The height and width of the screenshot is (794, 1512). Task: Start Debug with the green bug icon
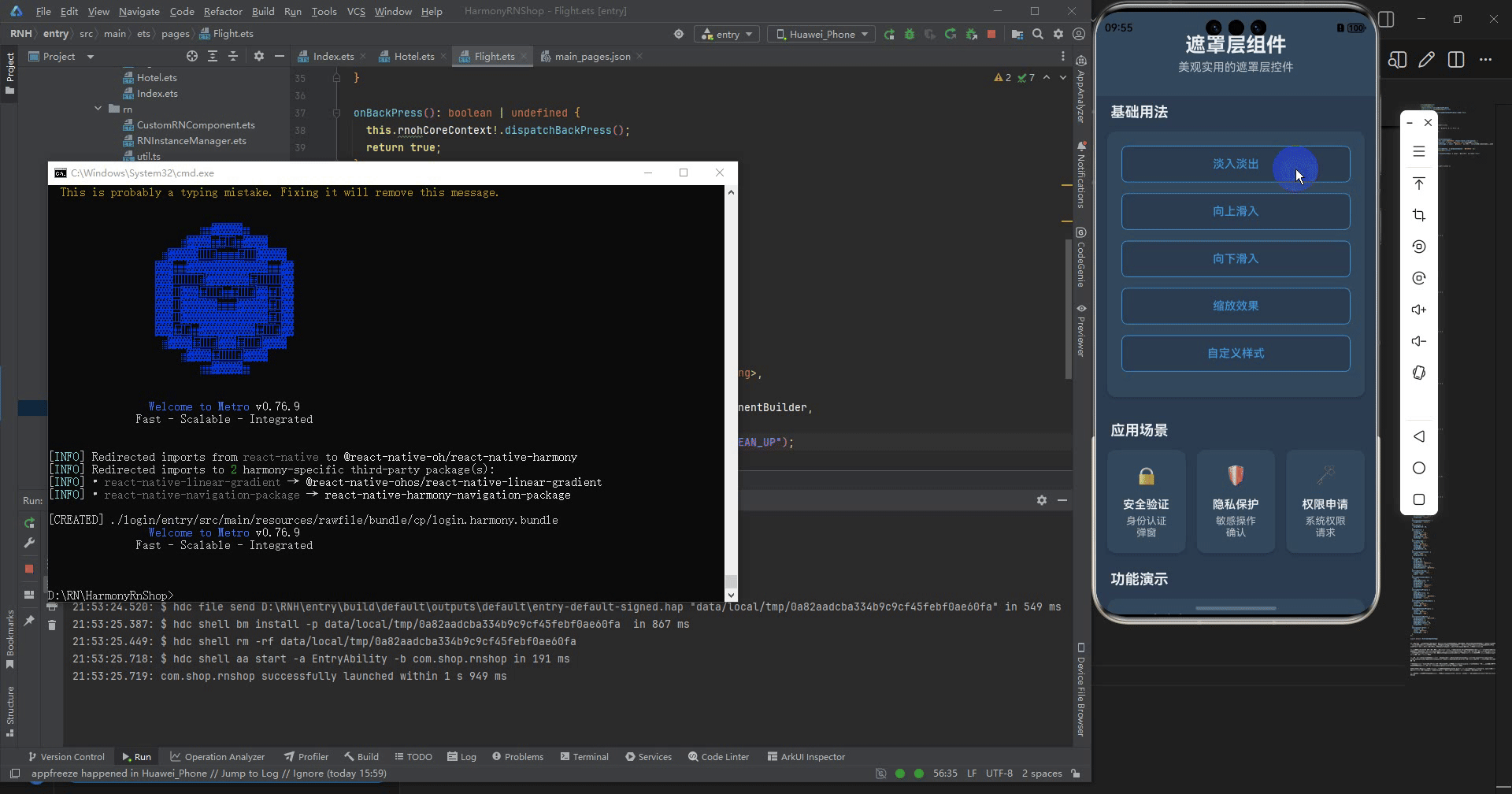coord(910,34)
